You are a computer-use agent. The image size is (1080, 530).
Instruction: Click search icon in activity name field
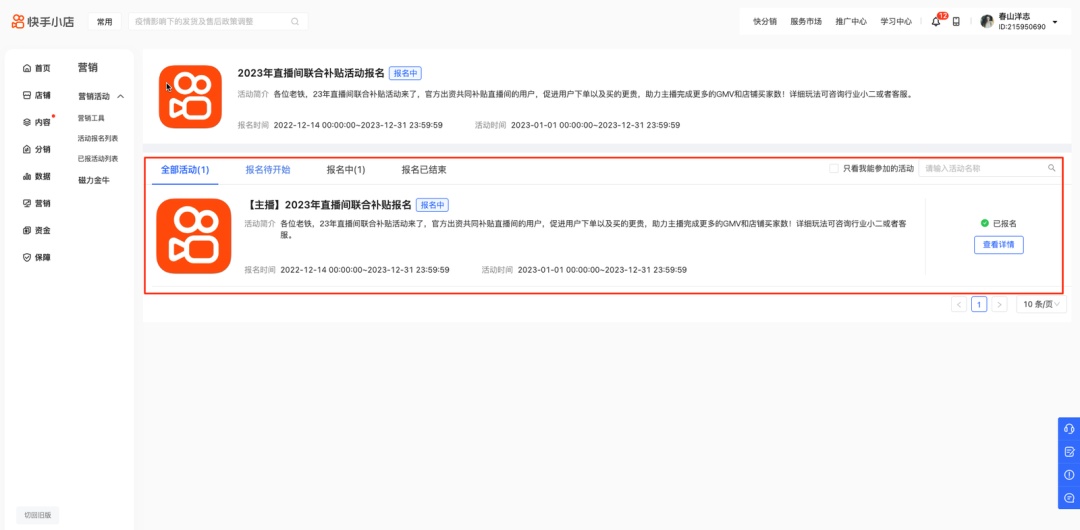pos(1051,169)
